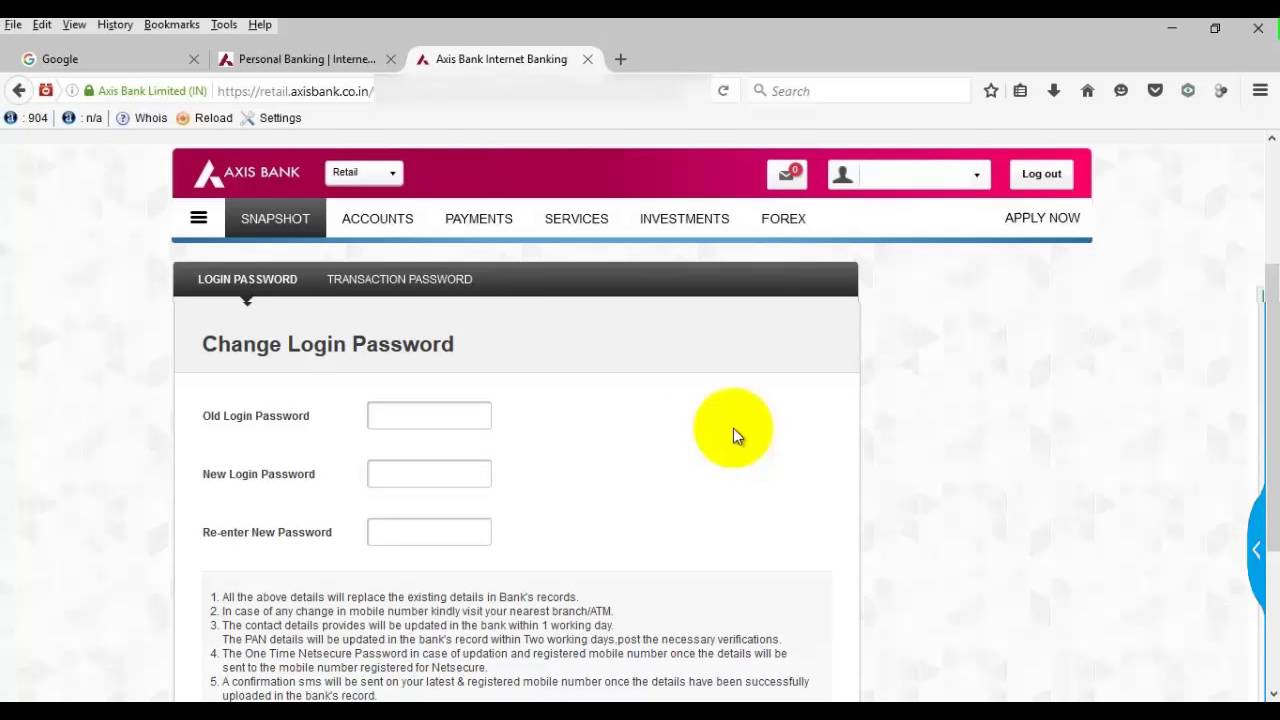Click the New Login Password field

point(429,474)
